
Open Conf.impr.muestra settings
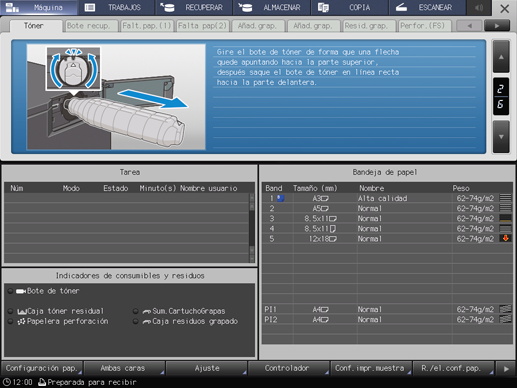371,368
